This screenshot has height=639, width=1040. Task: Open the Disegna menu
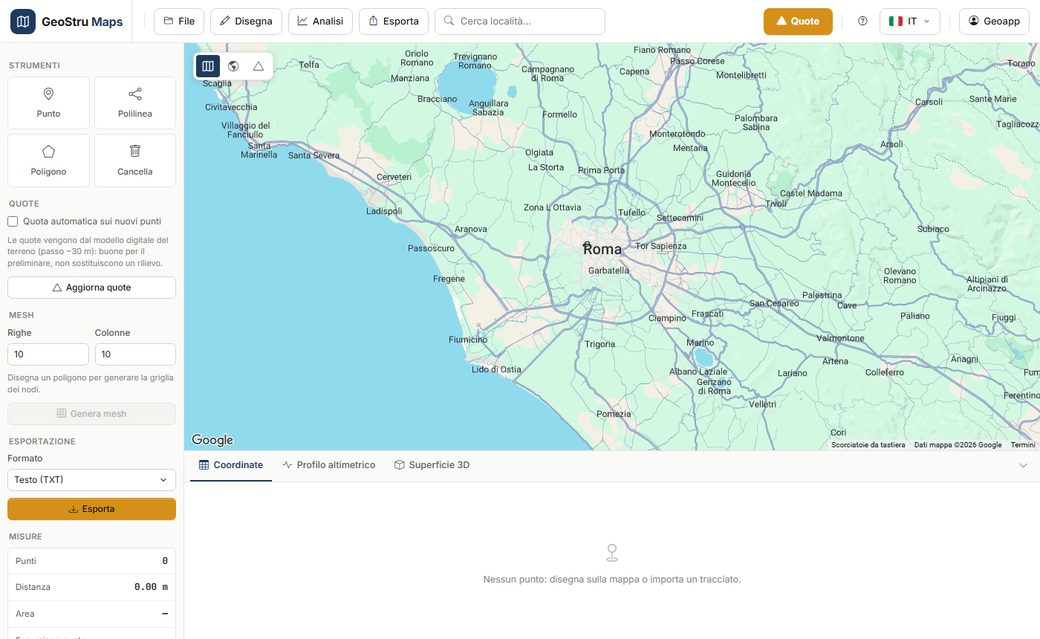pyautogui.click(x=246, y=21)
